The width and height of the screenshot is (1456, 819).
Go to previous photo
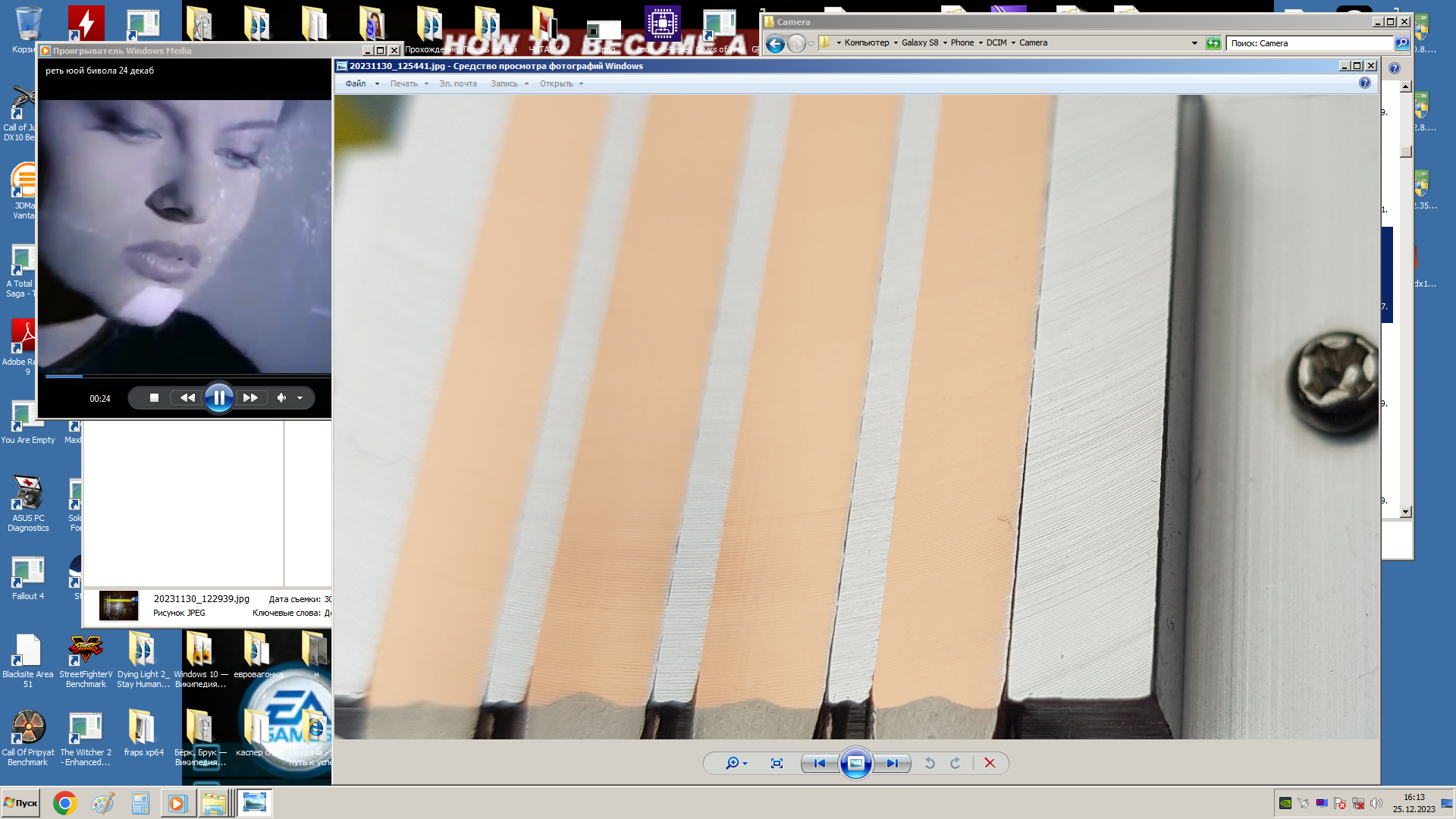tap(820, 764)
